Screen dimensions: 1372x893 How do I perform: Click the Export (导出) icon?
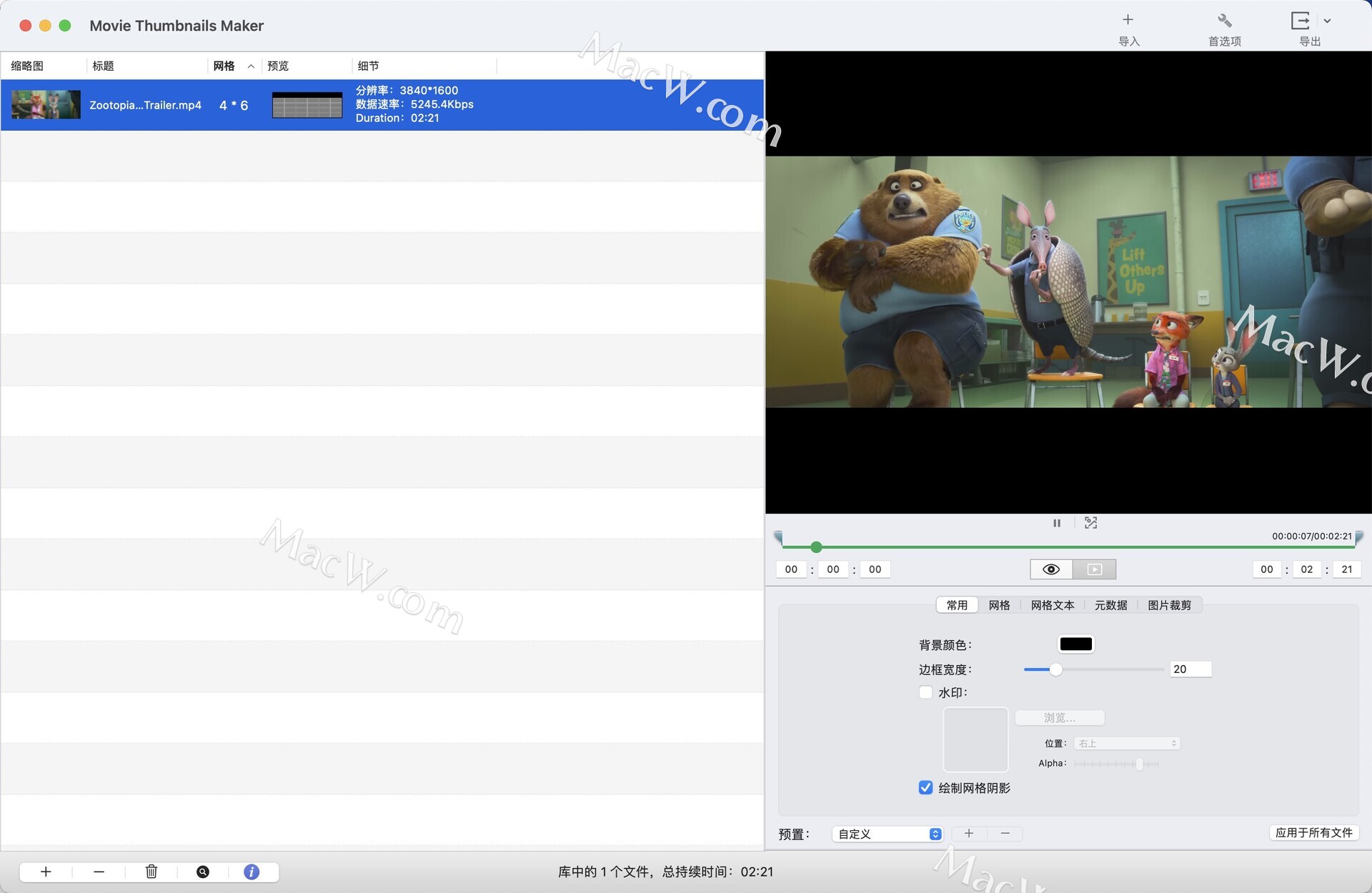point(1301,20)
